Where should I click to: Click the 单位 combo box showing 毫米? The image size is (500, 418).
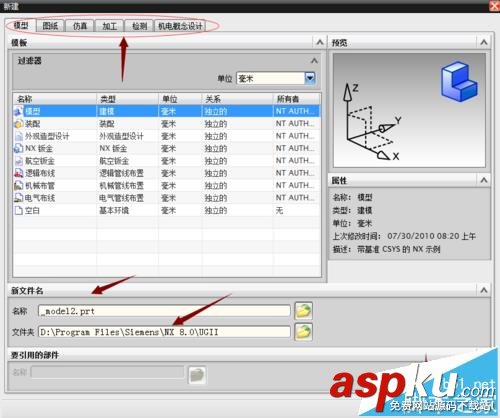coord(276,78)
